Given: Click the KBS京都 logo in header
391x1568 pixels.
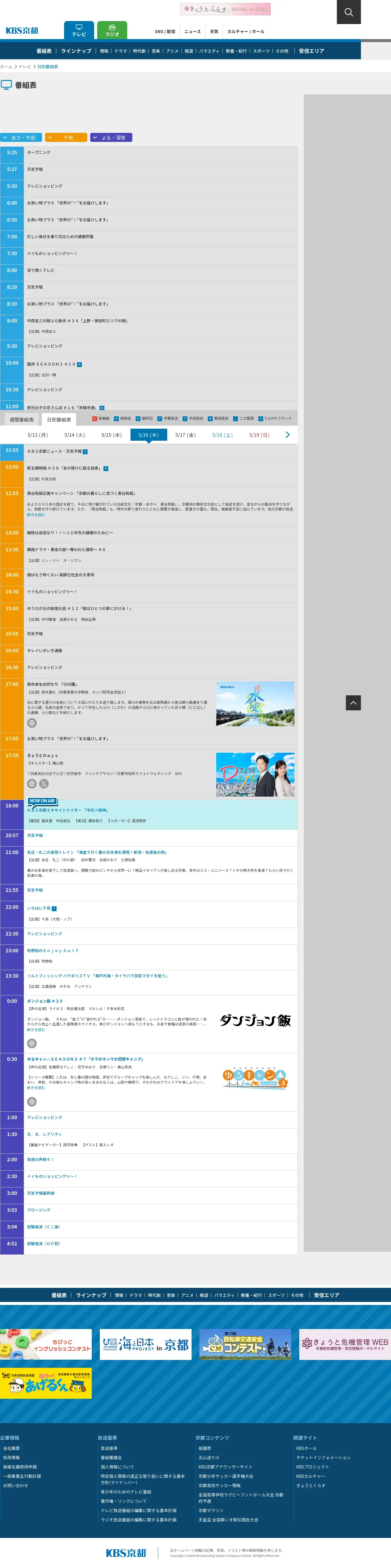Looking at the screenshot, I should click(x=22, y=30).
